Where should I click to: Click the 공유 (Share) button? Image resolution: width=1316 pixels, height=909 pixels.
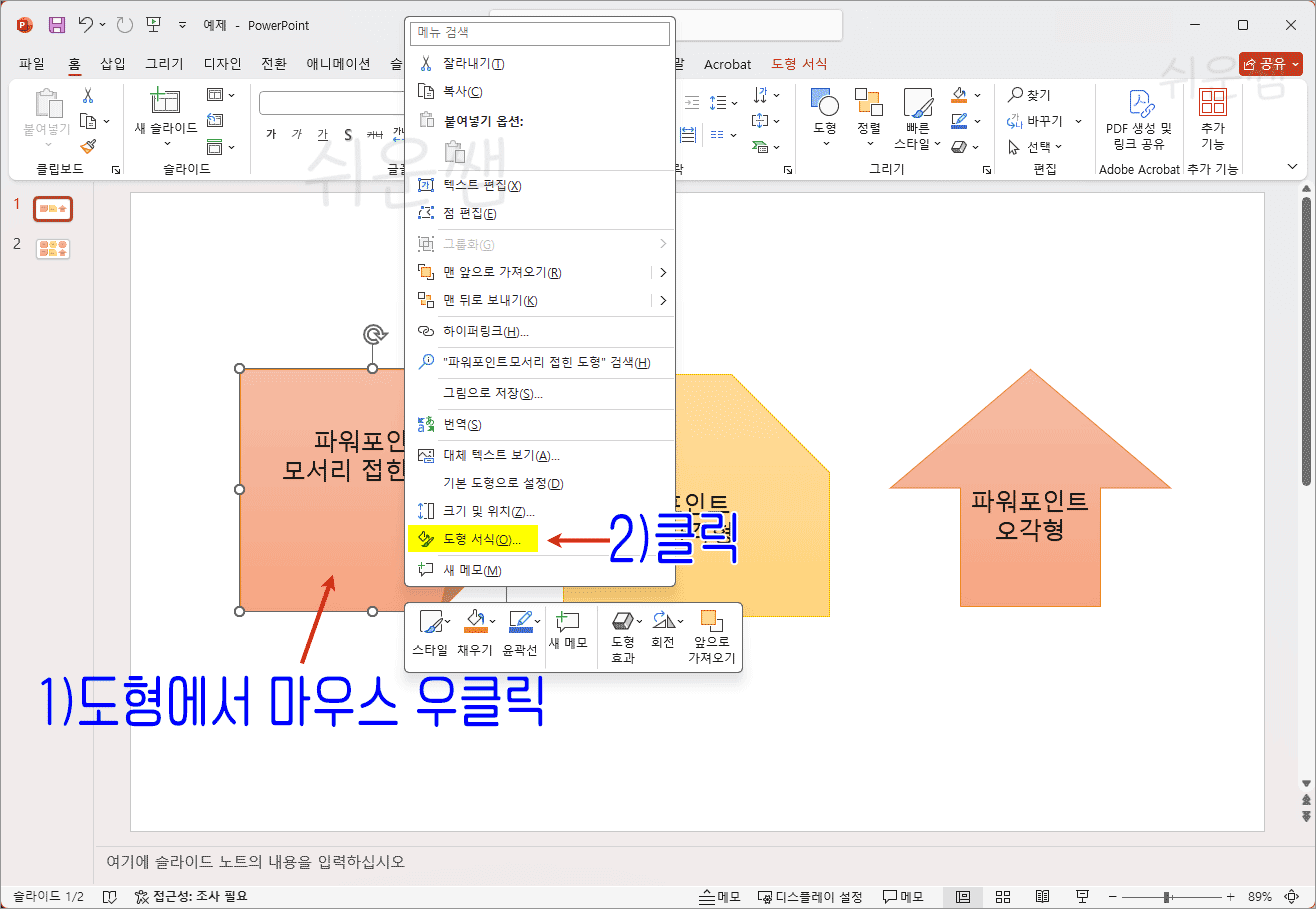pos(1271,62)
